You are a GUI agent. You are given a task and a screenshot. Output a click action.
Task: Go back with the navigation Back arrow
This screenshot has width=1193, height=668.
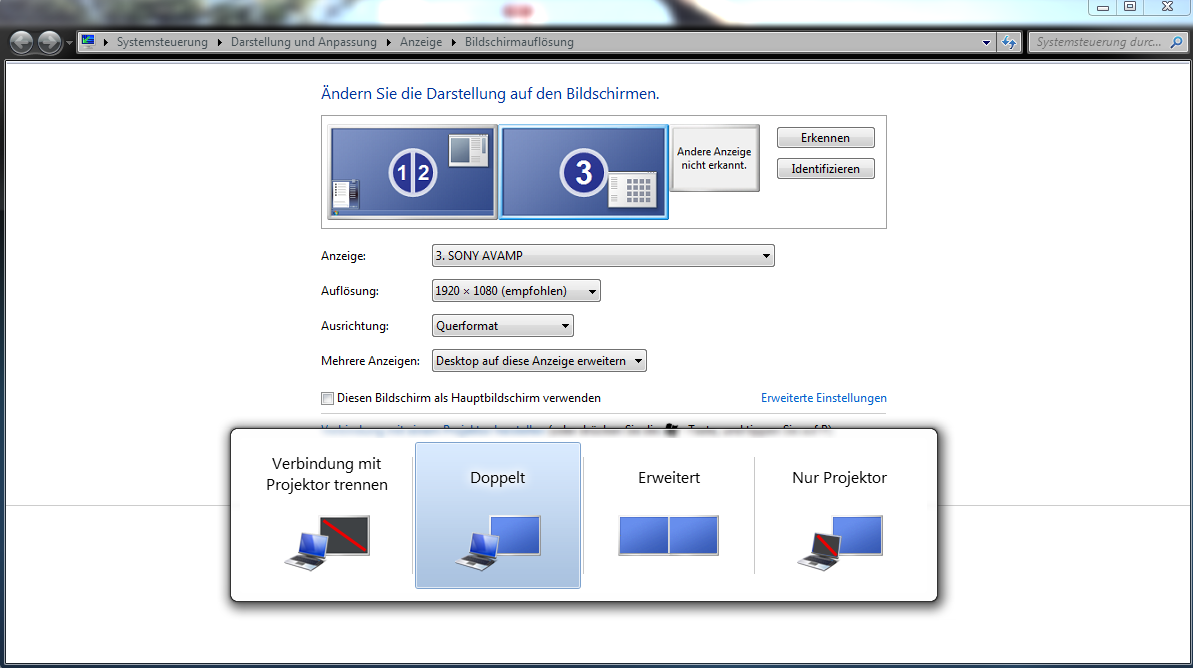pyautogui.click(x=21, y=43)
